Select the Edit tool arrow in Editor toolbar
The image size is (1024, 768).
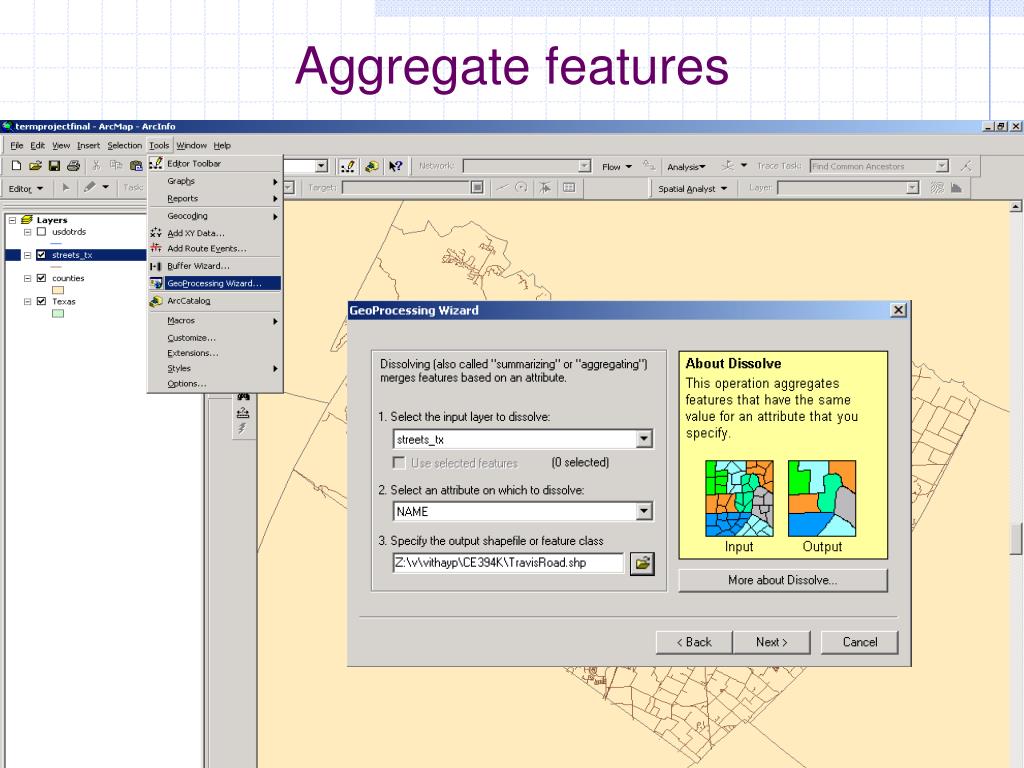pyautogui.click(x=65, y=188)
